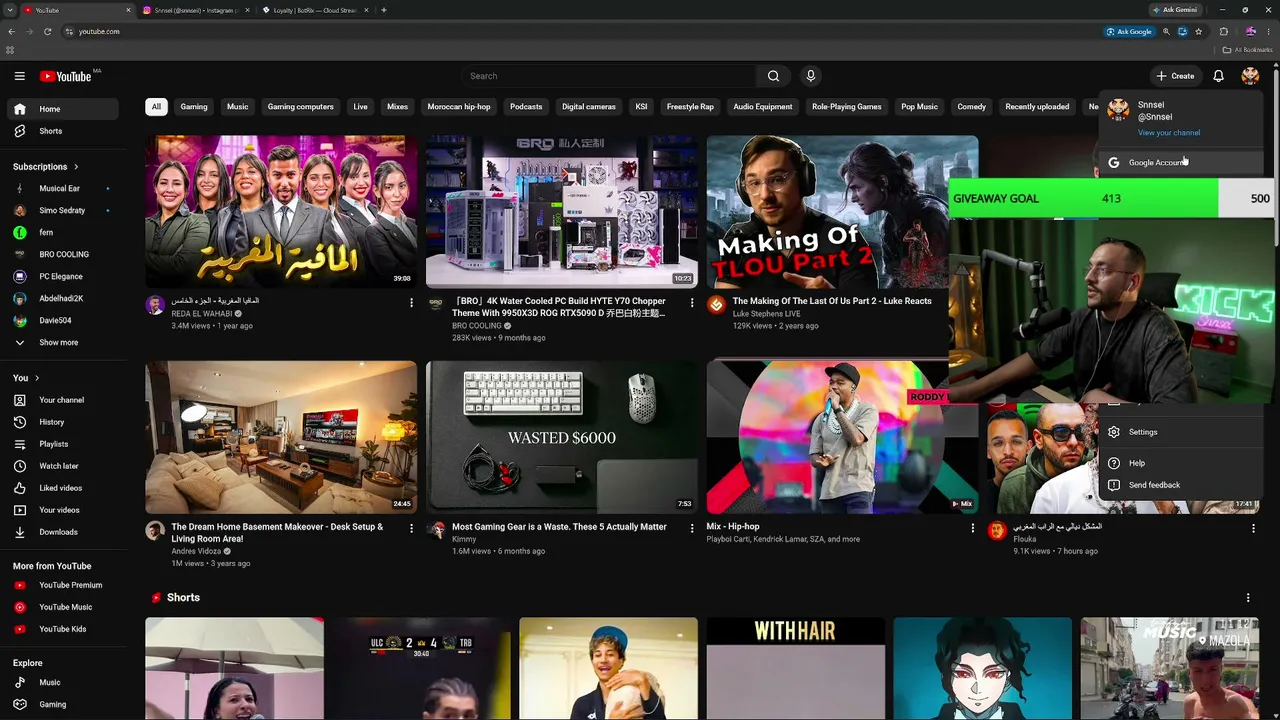Open REDA EL WAHABI channel avatar
This screenshot has height=720, width=1280.
tap(155, 305)
